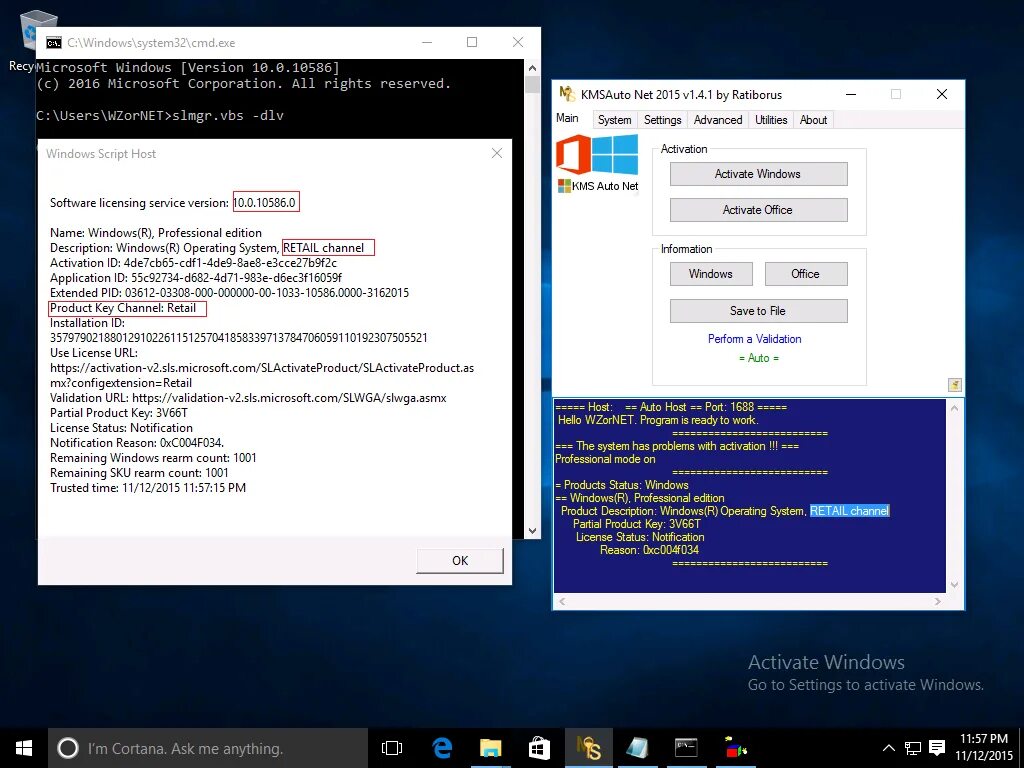
Task: Open the Store from taskbar
Action: [539, 748]
